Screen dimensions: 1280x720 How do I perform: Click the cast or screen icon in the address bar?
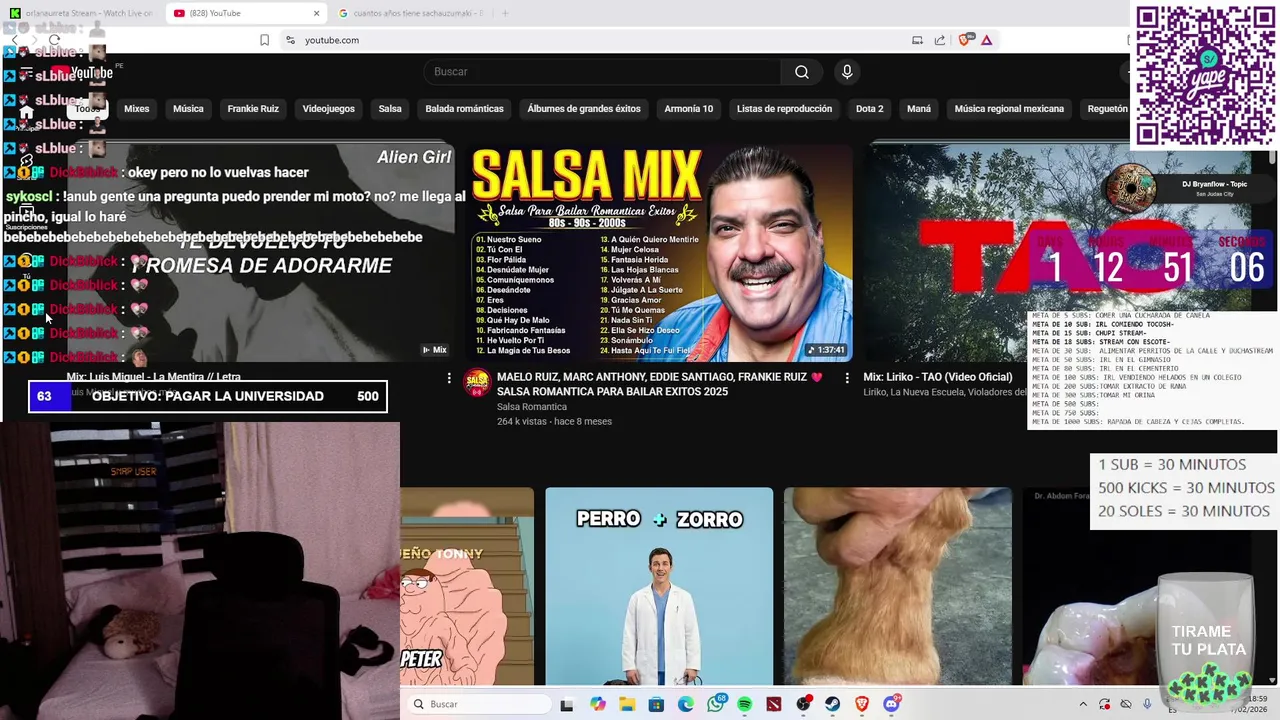(x=917, y=40)
